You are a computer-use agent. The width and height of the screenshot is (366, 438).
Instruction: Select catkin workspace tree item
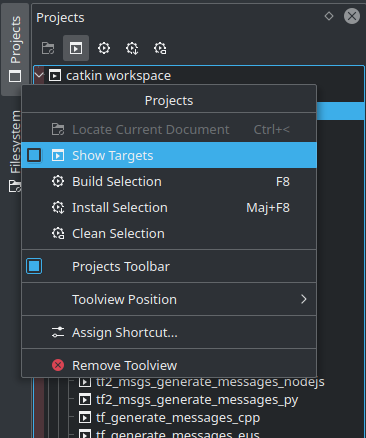click(118, 76)
